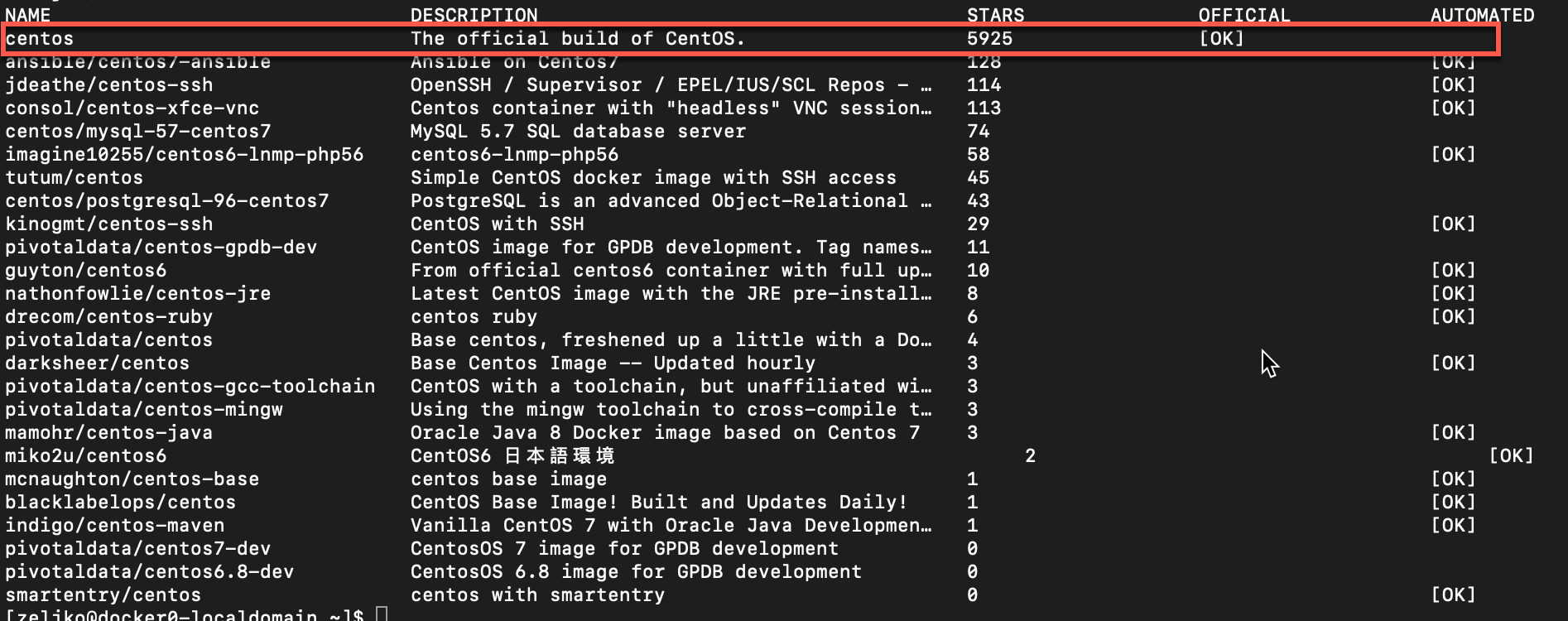The height and width of the screenshot is (621, 1568).
Task: Click the darksheer/centos repository name
Action: tap(98, 363)
